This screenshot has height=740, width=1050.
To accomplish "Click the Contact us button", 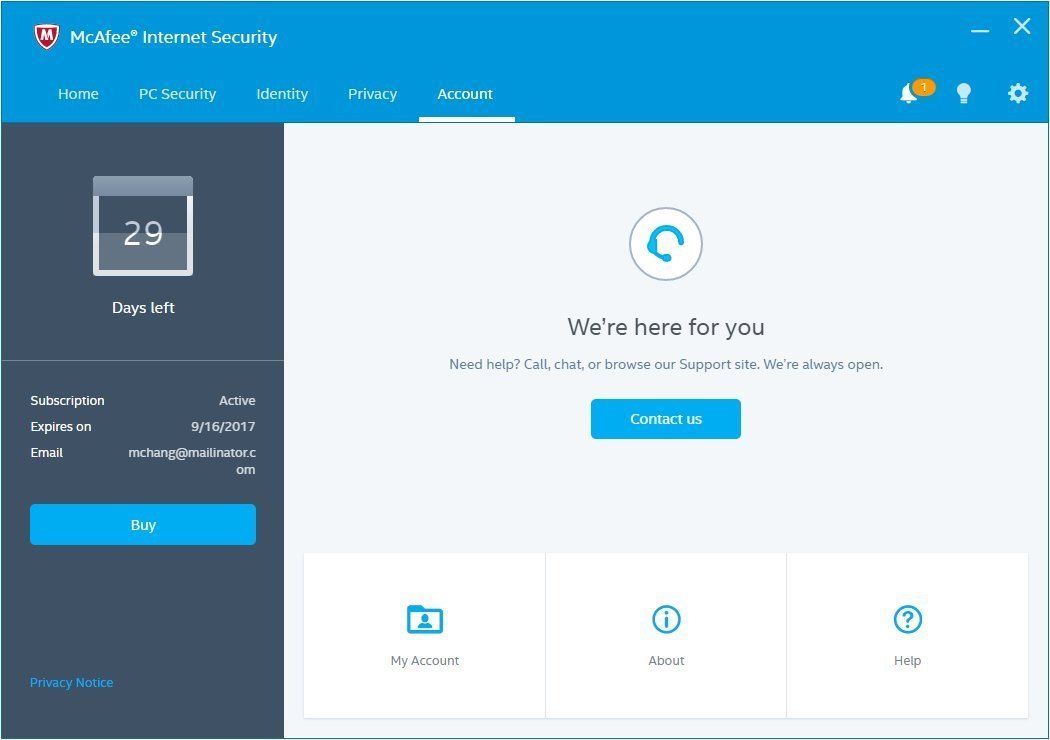I will tap(666, 419).
